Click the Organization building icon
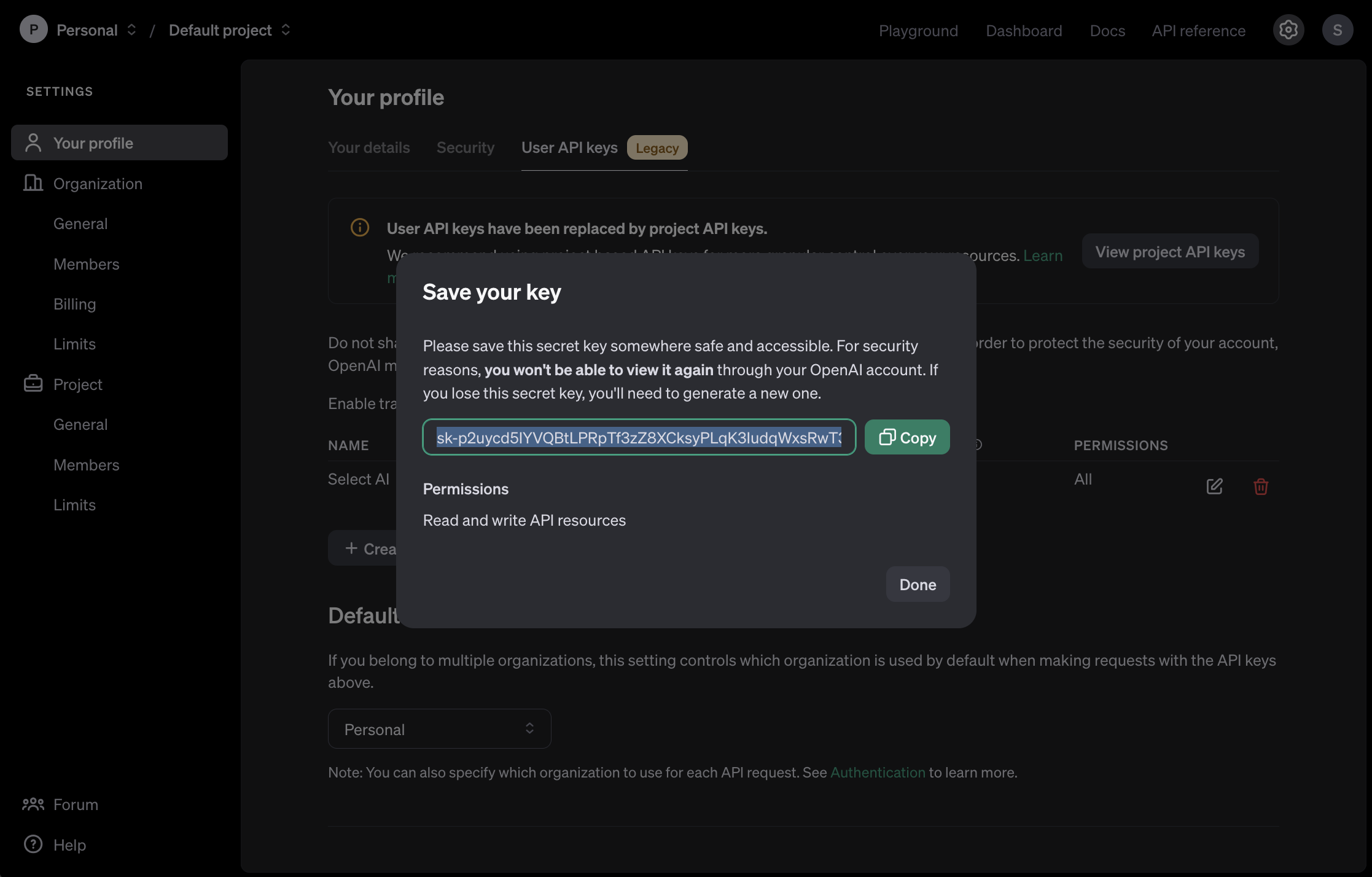Screen dimensions: 1372x877 (33, 183)
